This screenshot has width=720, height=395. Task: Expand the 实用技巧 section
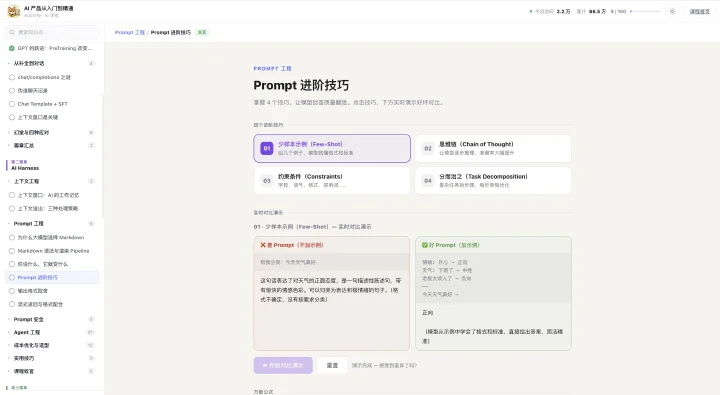click(52, 358)
